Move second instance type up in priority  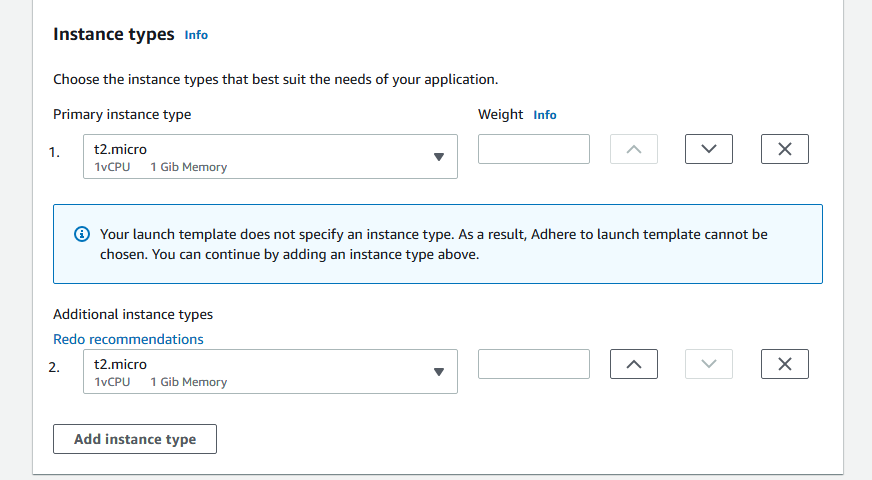point(633,364)
